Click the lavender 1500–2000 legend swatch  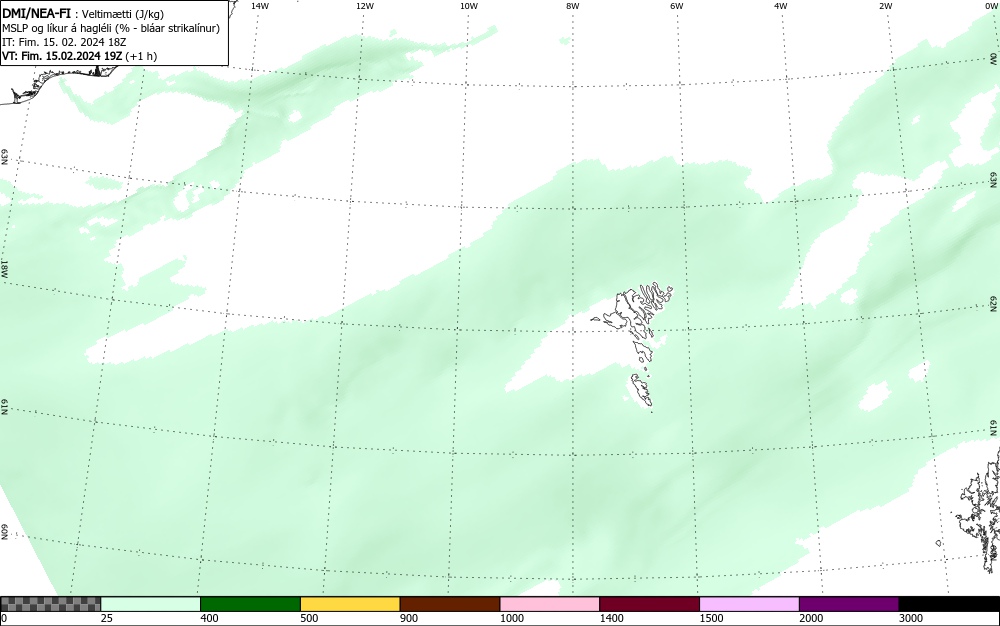point(749,604)
